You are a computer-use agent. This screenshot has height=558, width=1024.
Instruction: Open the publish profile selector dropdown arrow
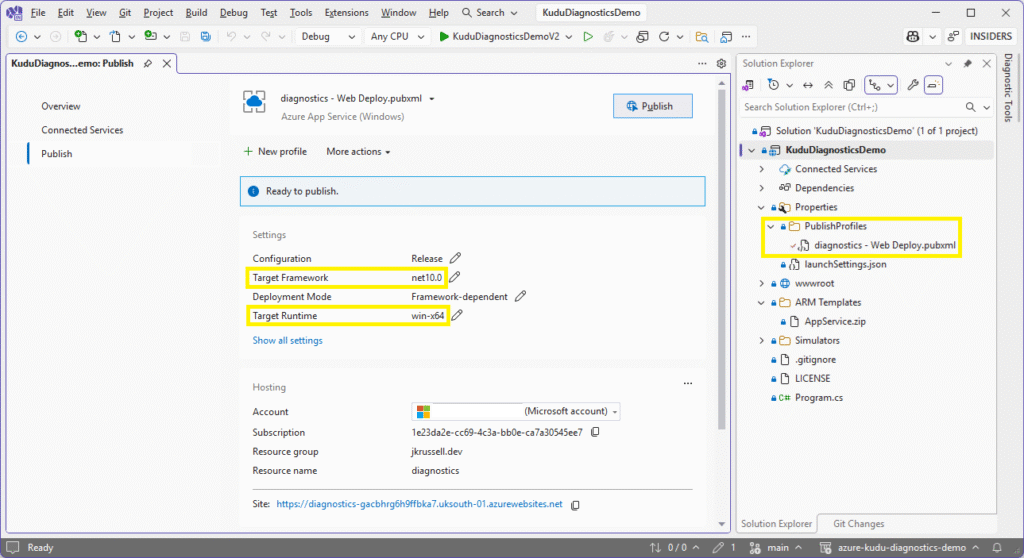click(x=432, y=99)
